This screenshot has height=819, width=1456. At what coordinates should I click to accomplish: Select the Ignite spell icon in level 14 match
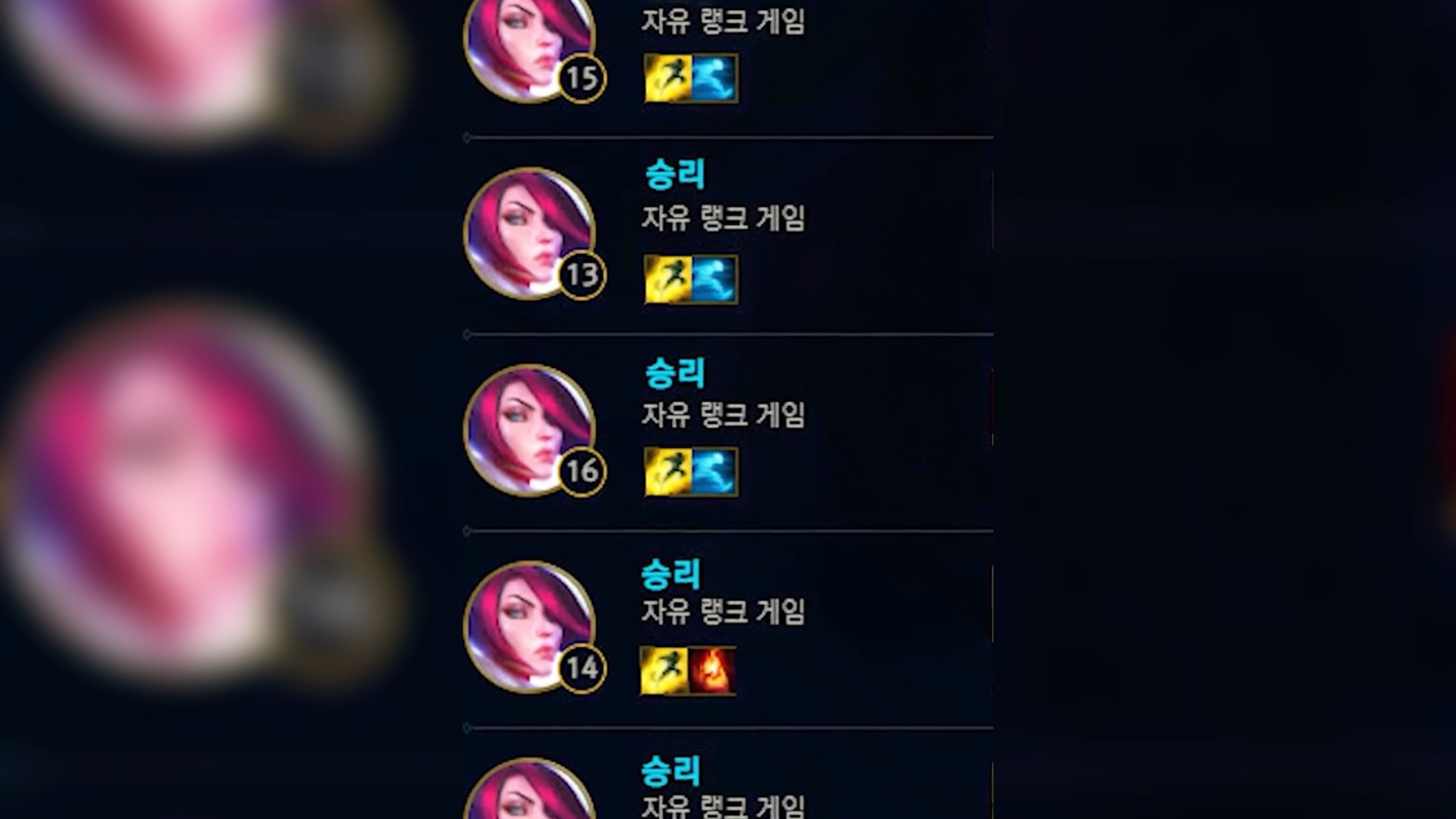point(711,670)
